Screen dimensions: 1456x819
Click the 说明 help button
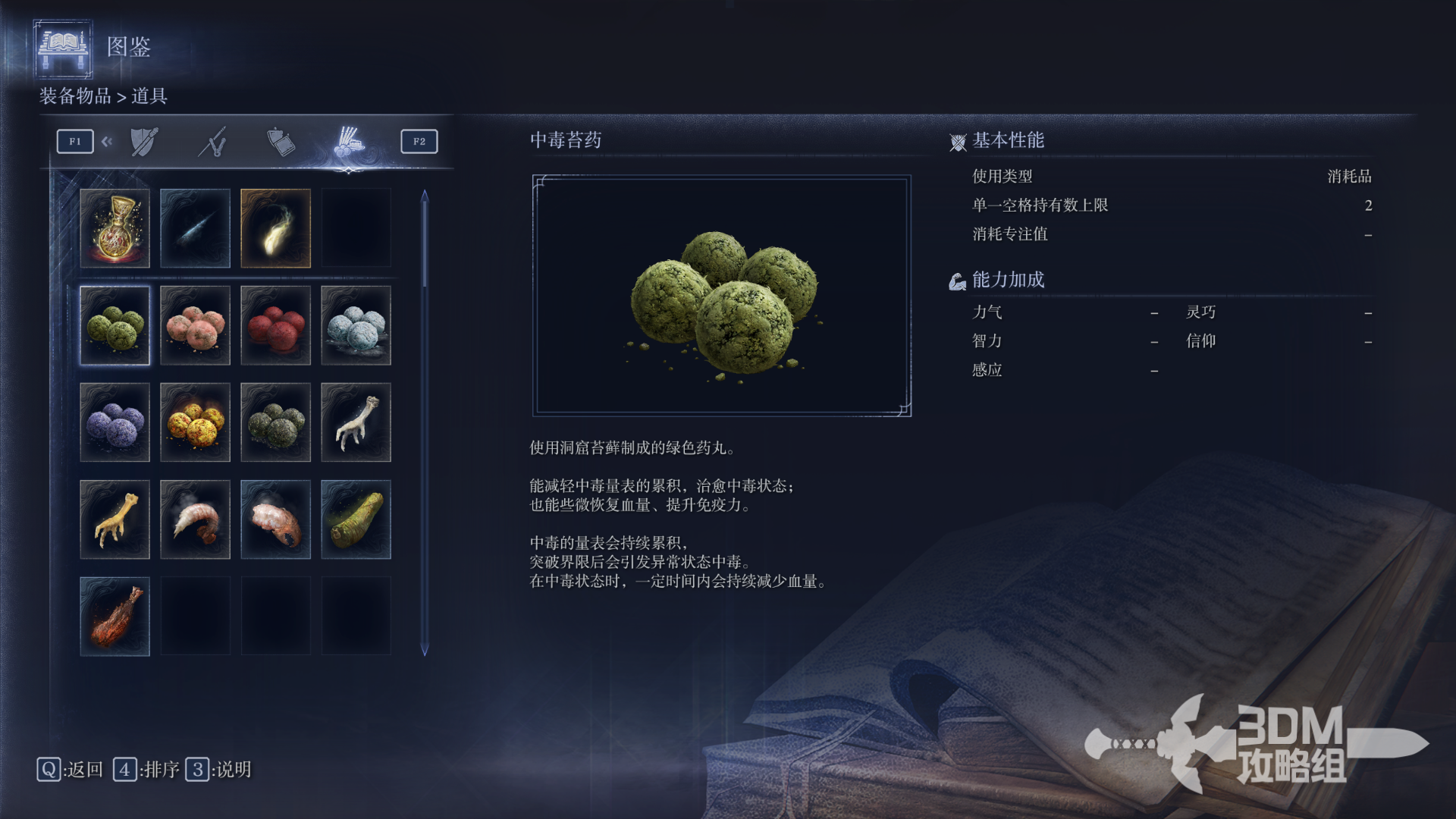(218, 770)
